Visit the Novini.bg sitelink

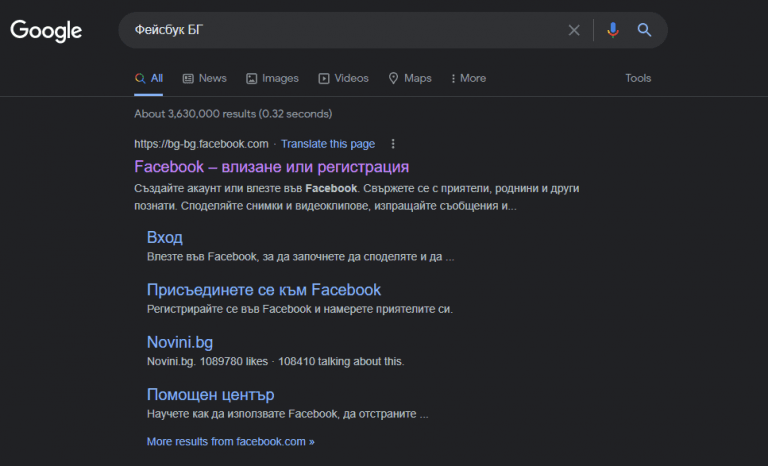coord(180,342)
